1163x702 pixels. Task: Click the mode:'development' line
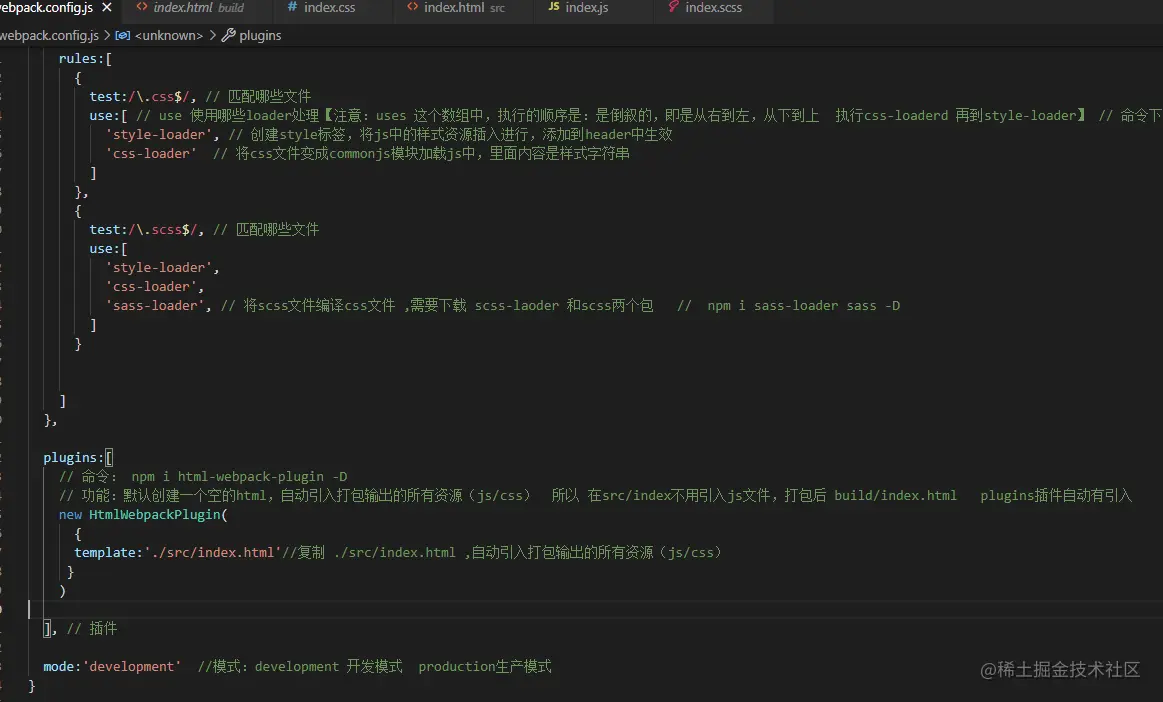[297, 666]
